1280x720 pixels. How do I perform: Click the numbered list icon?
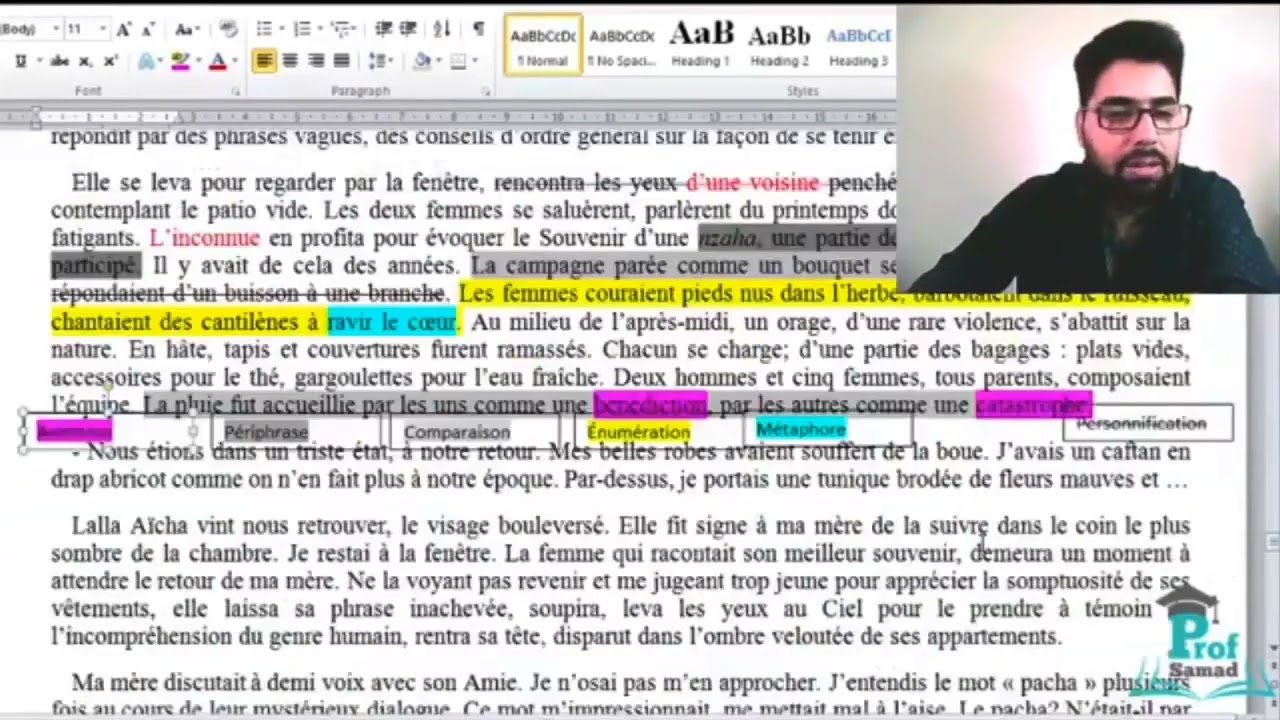click(x=302, y=29)
